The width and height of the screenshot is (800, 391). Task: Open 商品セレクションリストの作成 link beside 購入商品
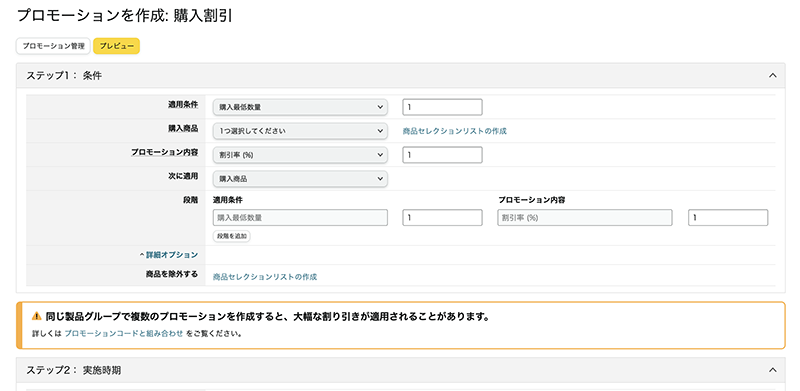[x=455, y=131]
